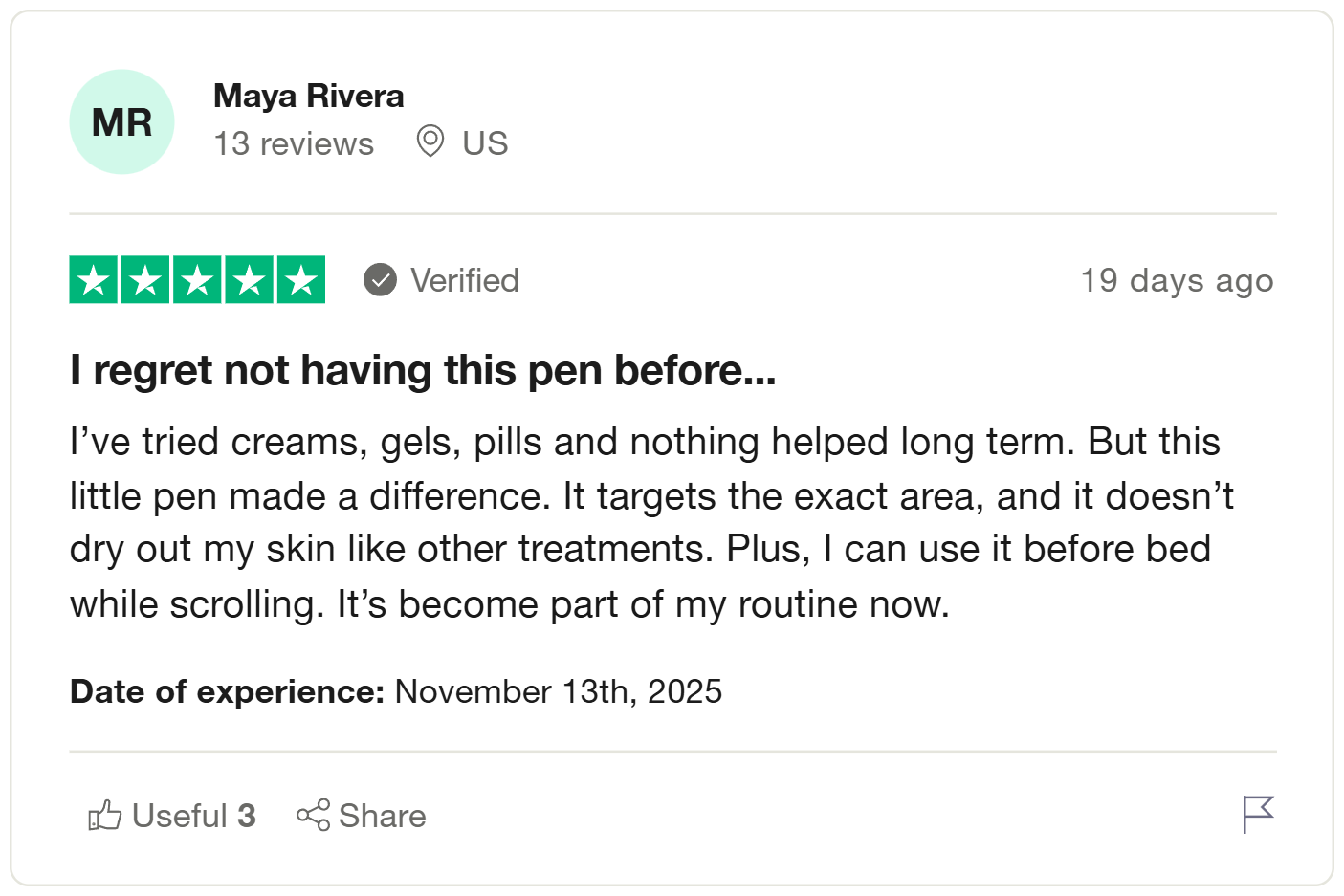Image resolution: width=1344 pixels, height=896 pixels.
Task: Click the review body paragraph
Action: point(650,522)
